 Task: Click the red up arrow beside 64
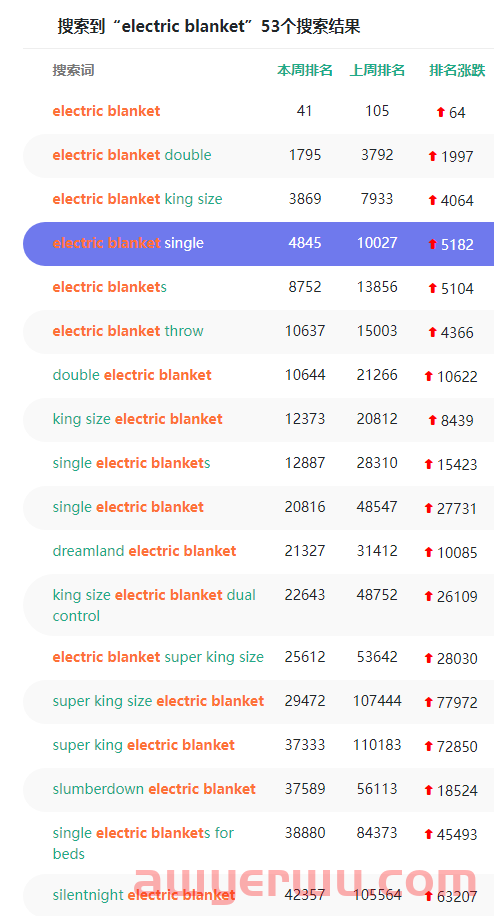click(x=441, y=112)
